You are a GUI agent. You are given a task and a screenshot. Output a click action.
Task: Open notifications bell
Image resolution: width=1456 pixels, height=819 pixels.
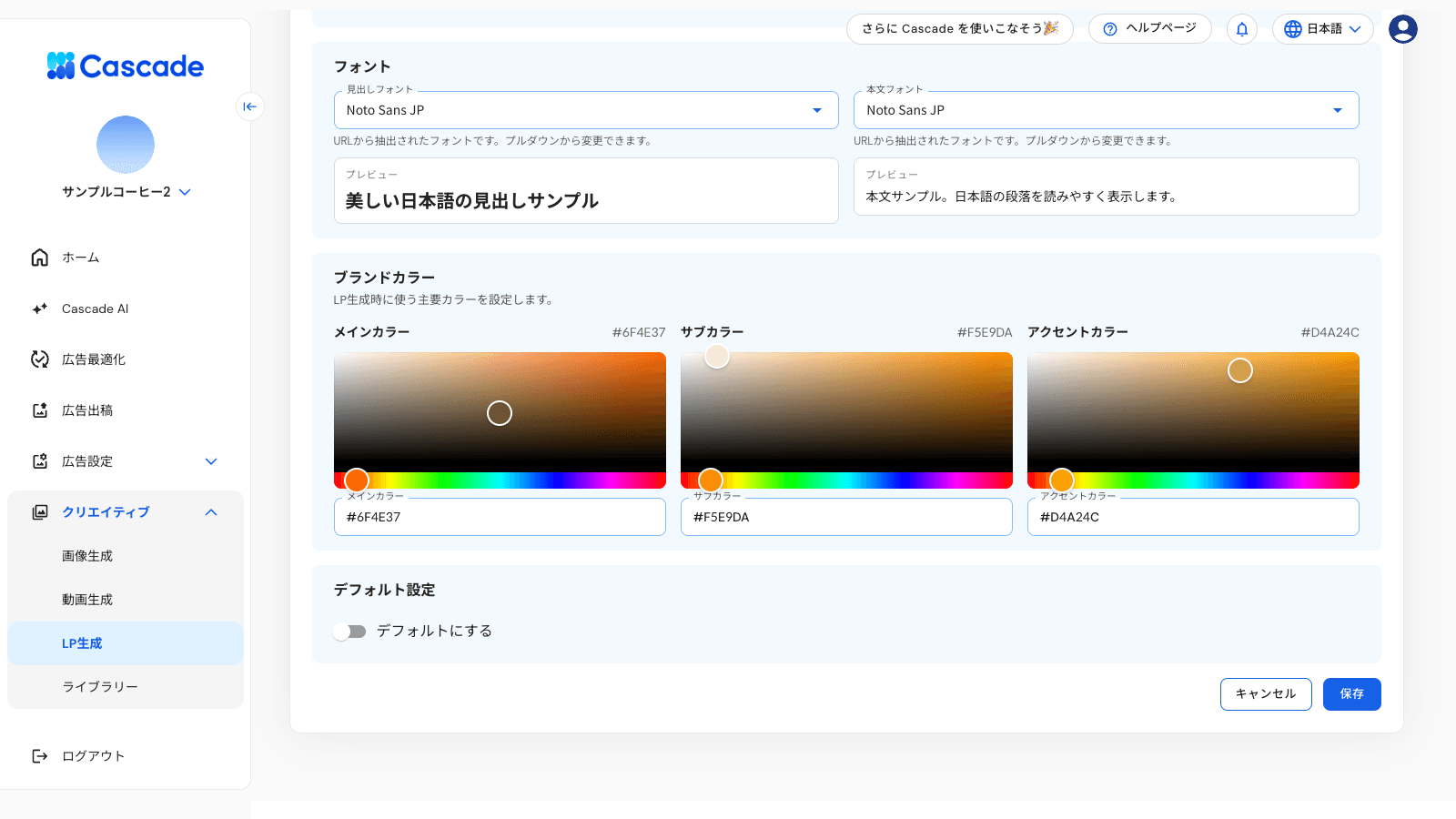pyautogui.click(x=1242, y=29)
